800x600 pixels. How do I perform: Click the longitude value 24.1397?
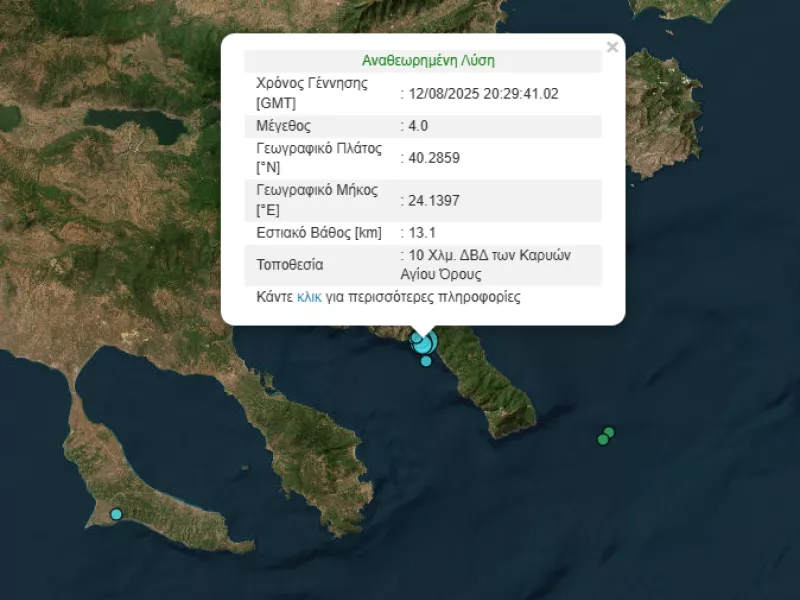click(x=434, y=201)
